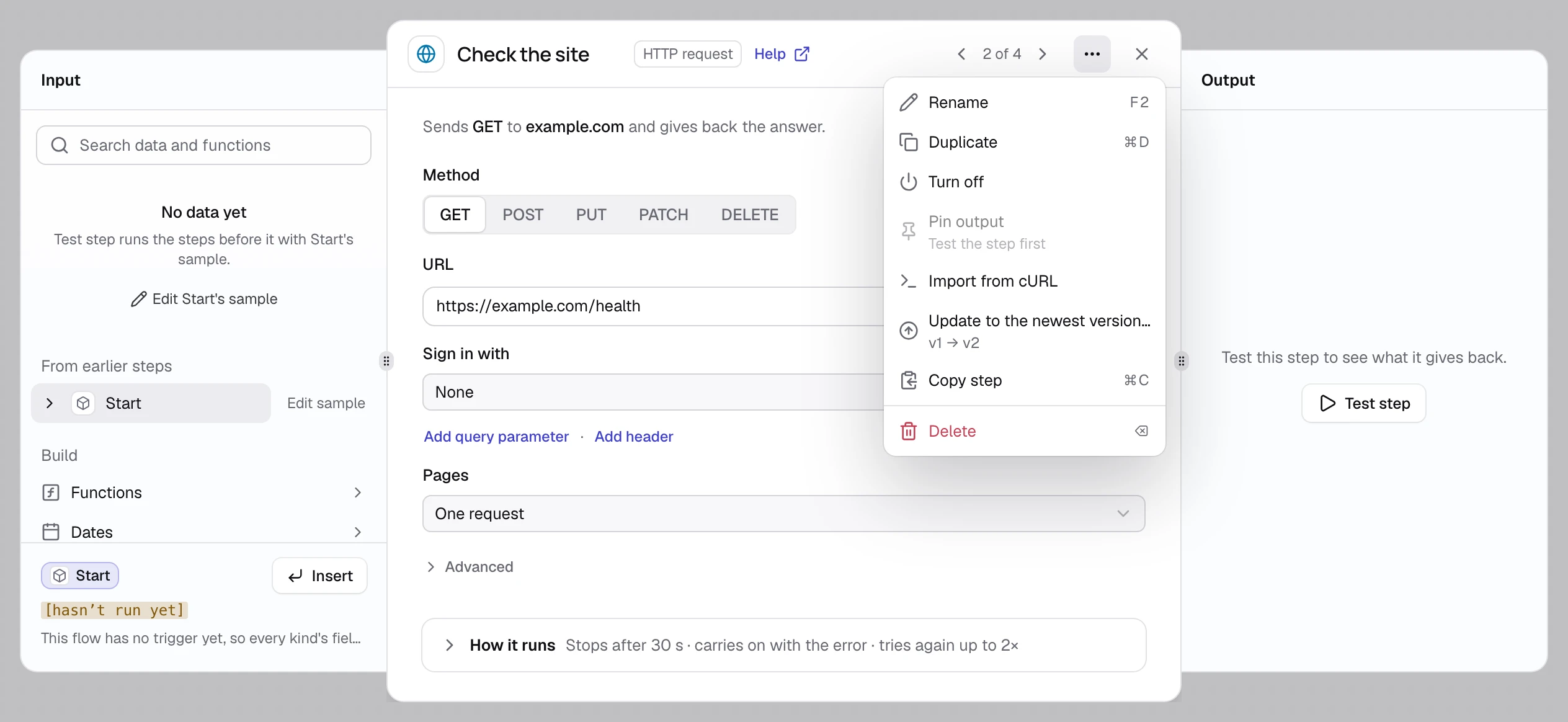The width and height of the screenshot is (1568, 722).
Task: Select the PATCH method option
Action: point(663,215)
